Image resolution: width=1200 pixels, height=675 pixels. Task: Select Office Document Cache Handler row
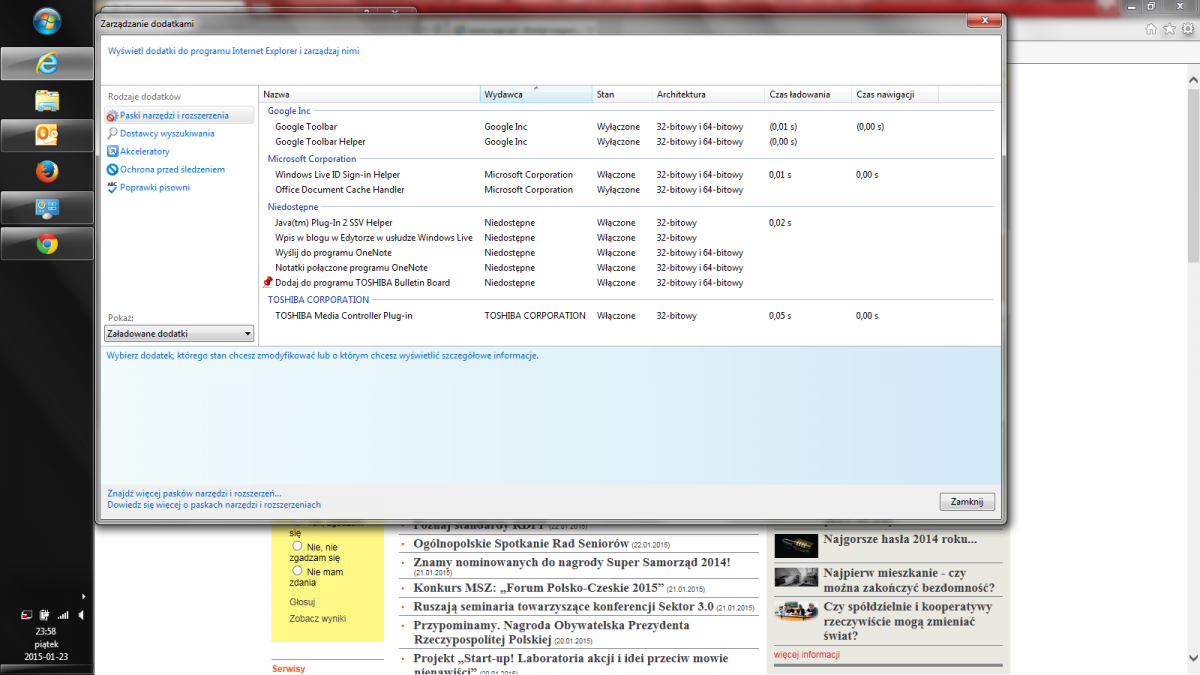[628, 190]
